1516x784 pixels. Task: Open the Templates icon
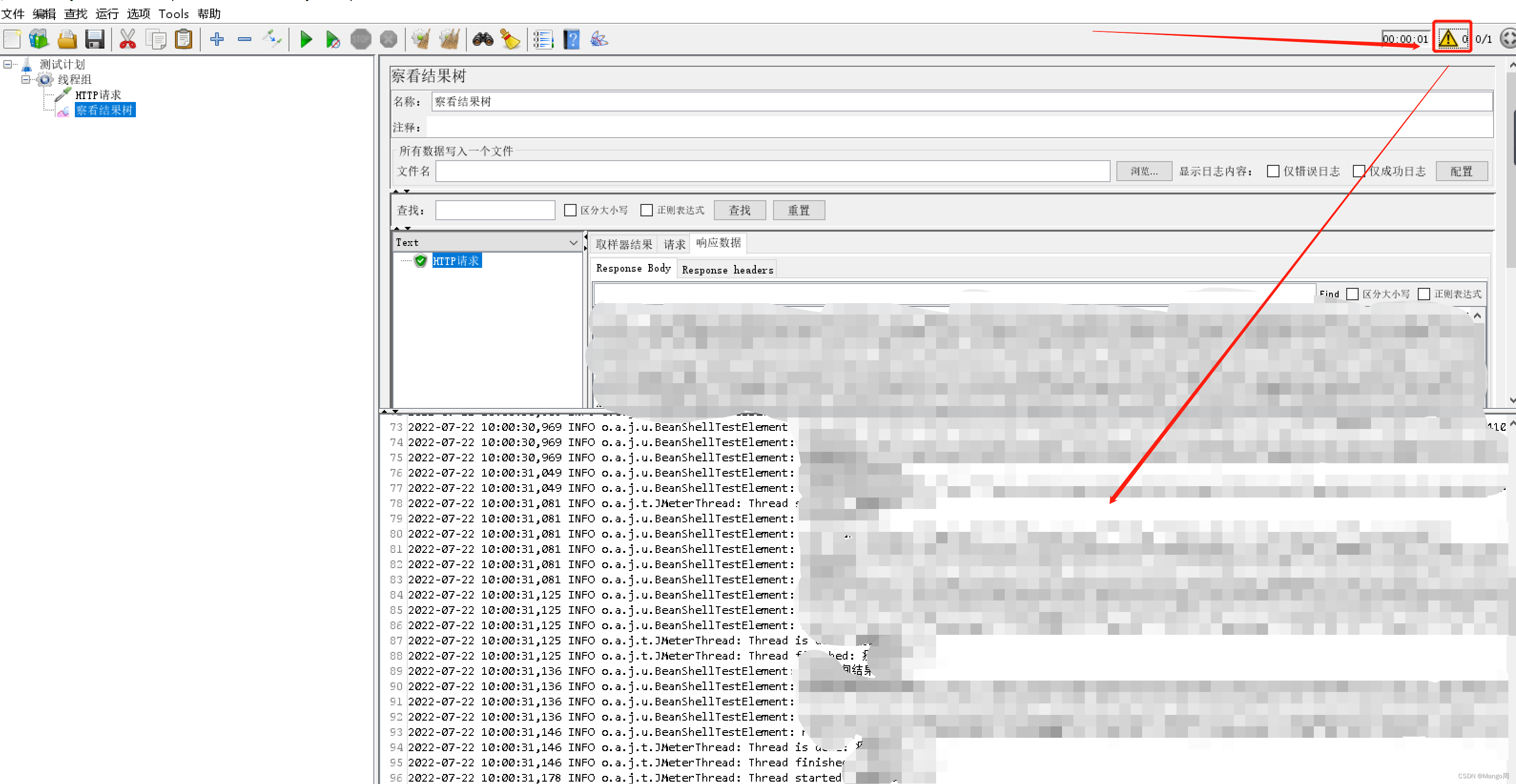coord(39,40)
